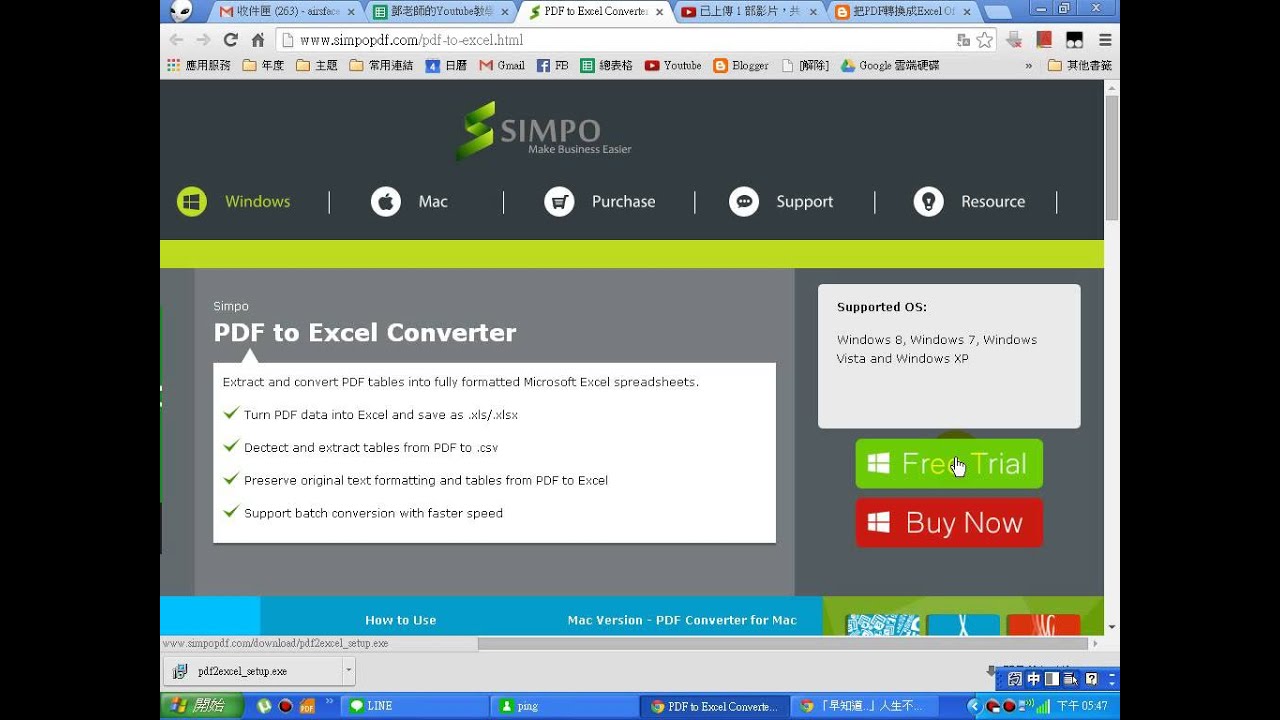Image resolution: width=1280 pixels, height=720 pixels.
Task: Open the FB bookmark
Action: click(x=553, y=65)
